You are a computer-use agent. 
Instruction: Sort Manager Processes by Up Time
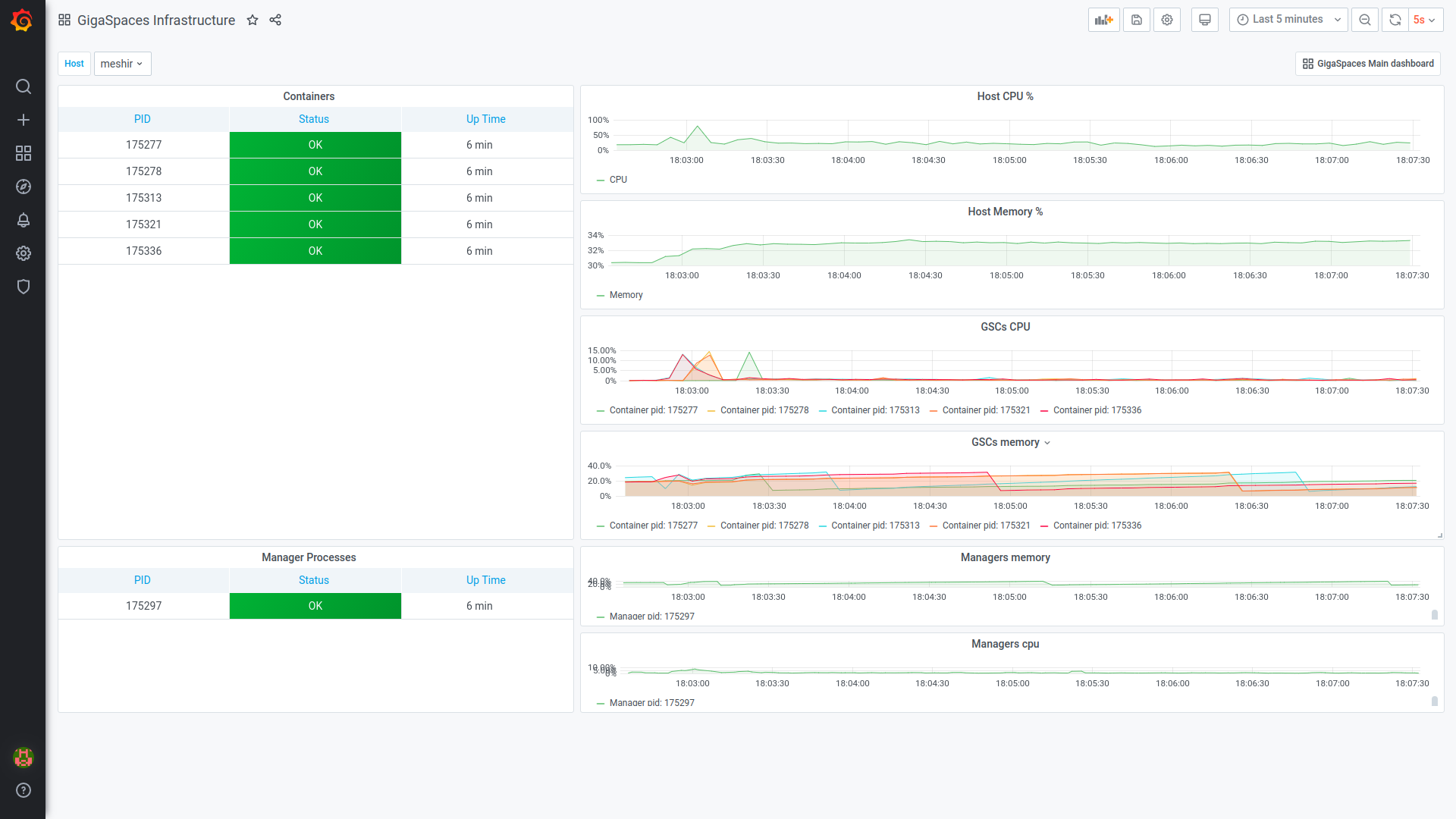486,580
